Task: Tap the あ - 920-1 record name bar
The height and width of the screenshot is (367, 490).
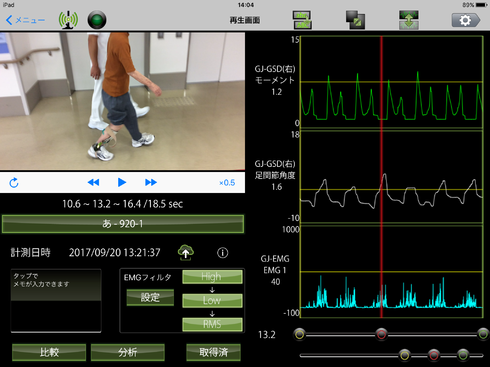Action: pyautogui.click(x=123, y=224)
